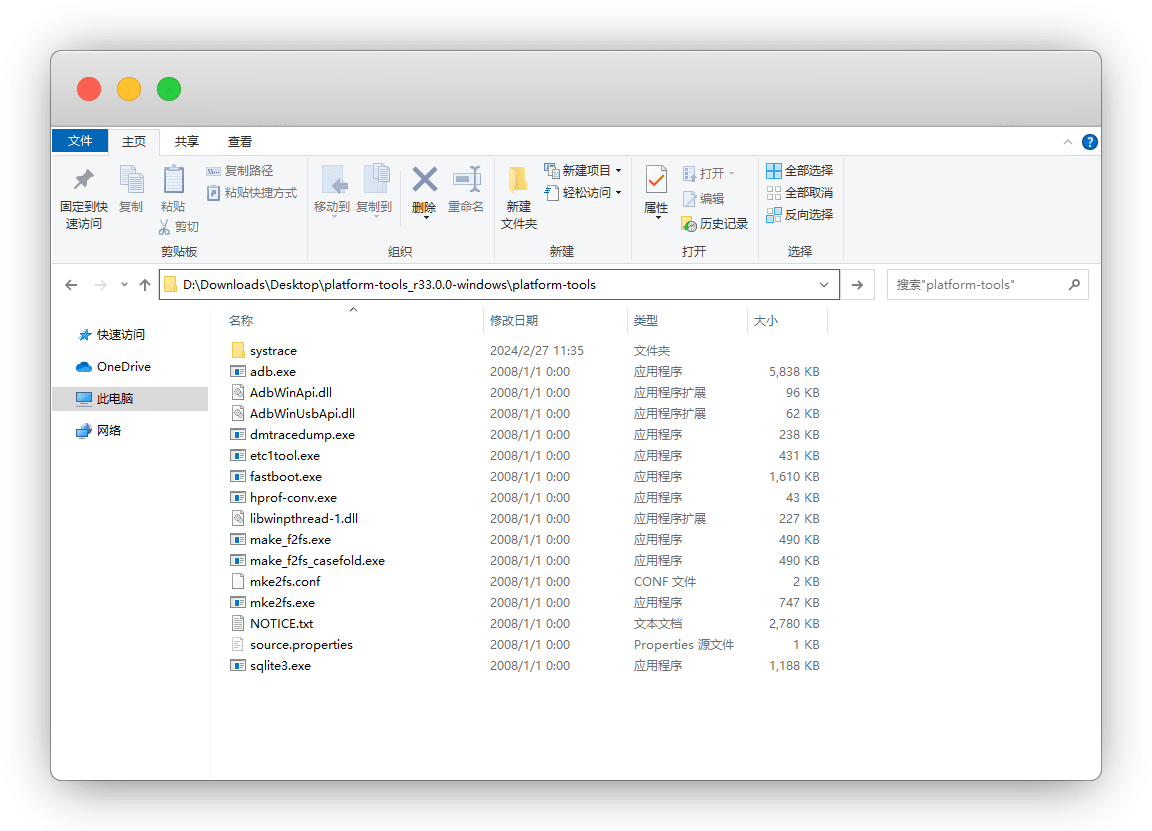Switch to the Share (共享) tab
The height and width of the screenshot is (831, 1152).
(x=187, y=142)
